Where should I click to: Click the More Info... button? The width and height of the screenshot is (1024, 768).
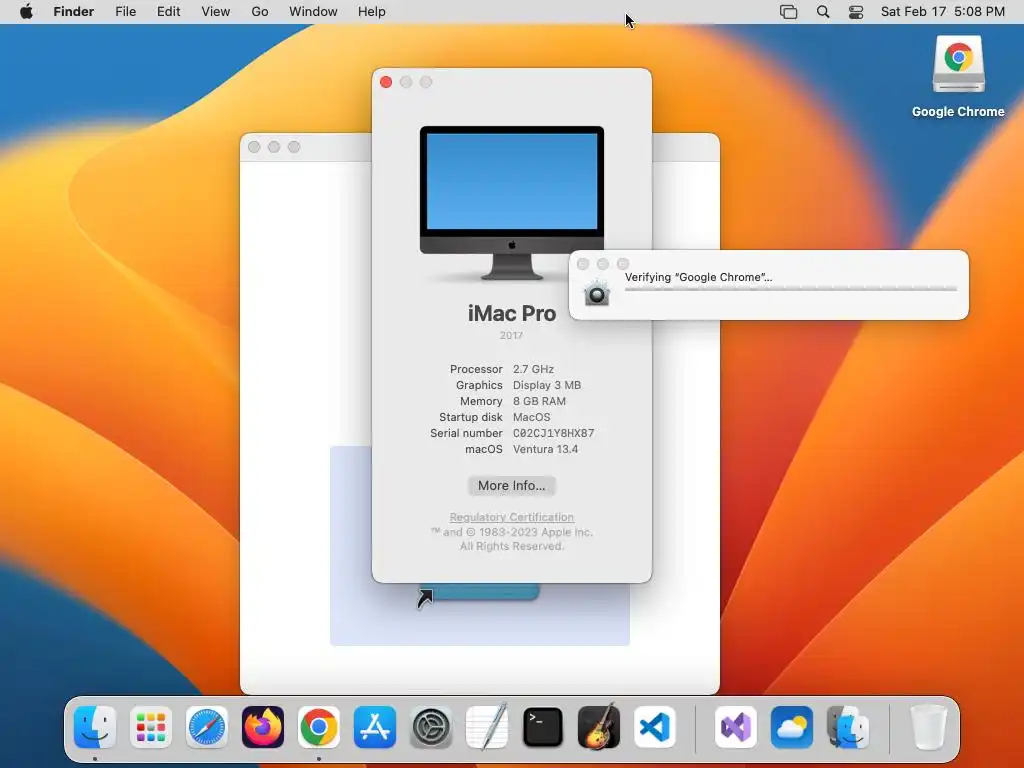coord(511,485)
